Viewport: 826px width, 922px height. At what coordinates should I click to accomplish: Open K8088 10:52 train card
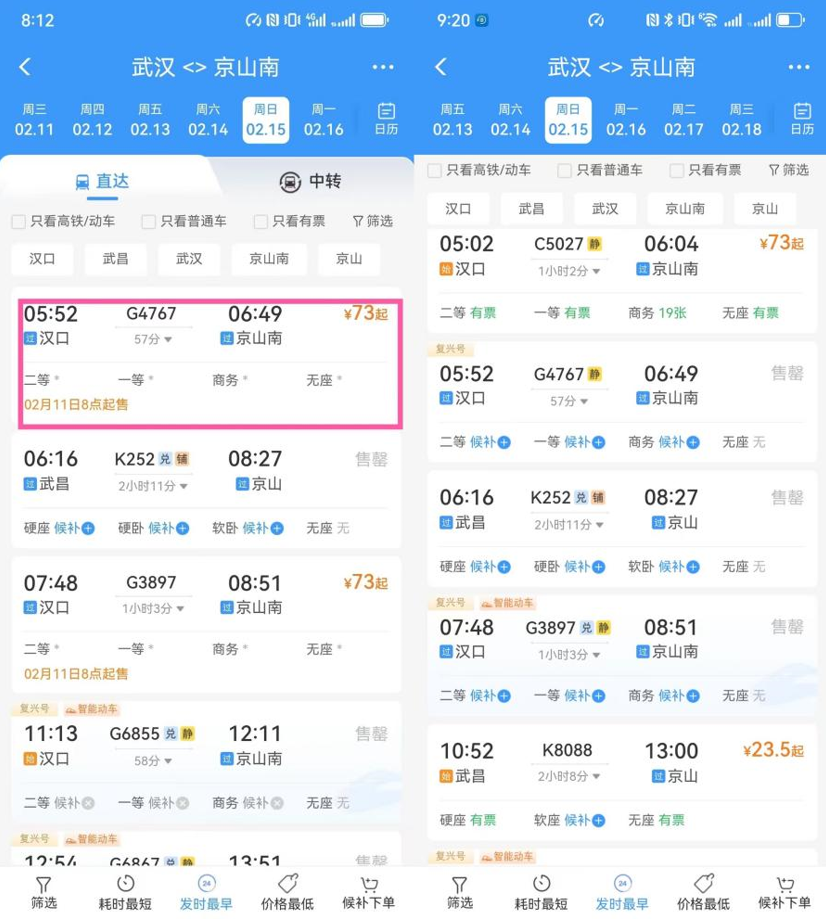pyautogui.click(x=621, y=783)
